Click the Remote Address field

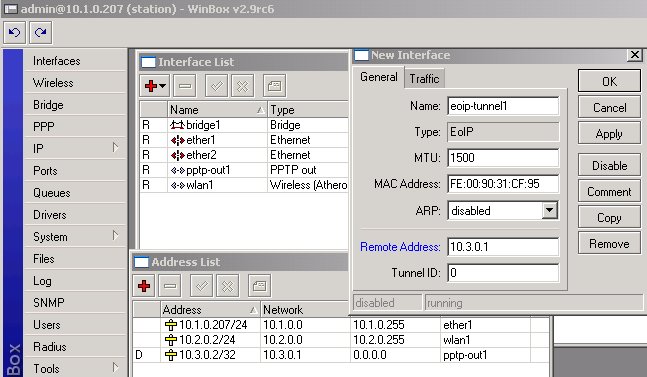click(x=503, y=247)
